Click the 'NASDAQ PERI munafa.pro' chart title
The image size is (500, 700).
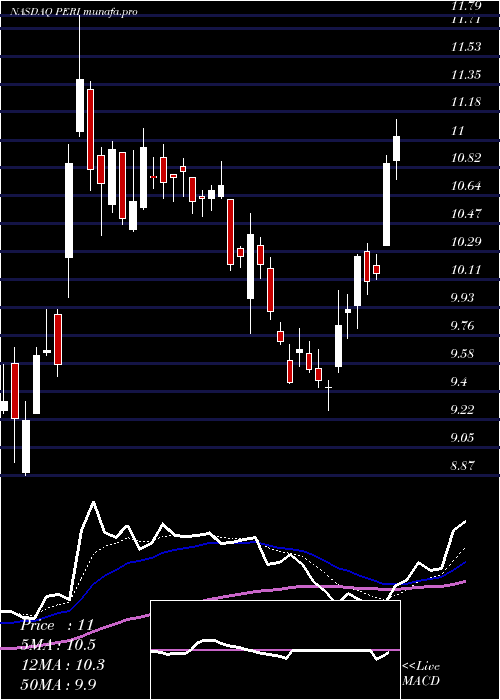pyautogui.click(x=74, y=12)
